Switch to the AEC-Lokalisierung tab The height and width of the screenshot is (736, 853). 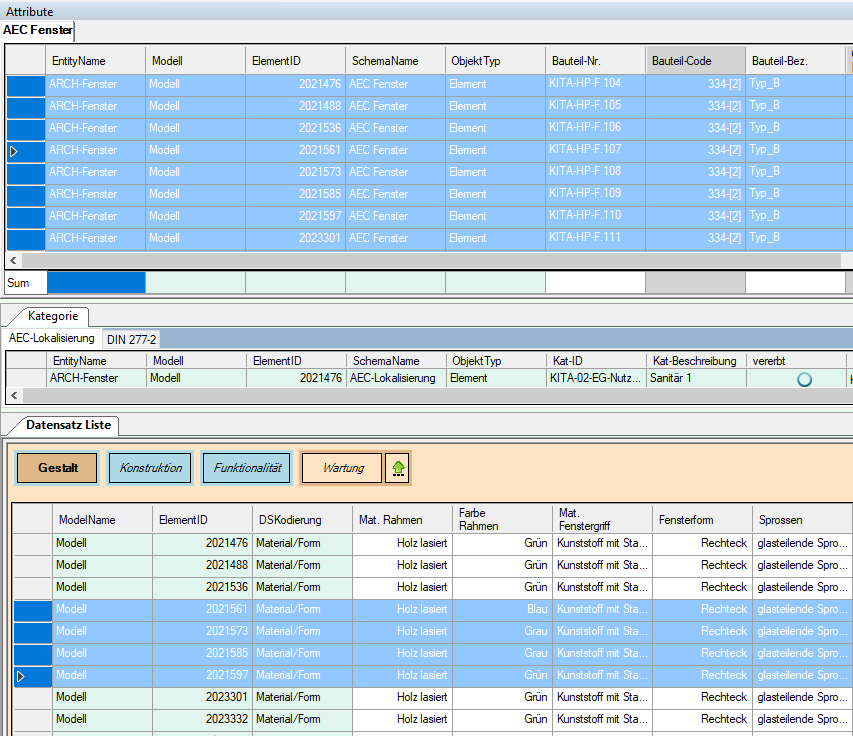[52, 338]
